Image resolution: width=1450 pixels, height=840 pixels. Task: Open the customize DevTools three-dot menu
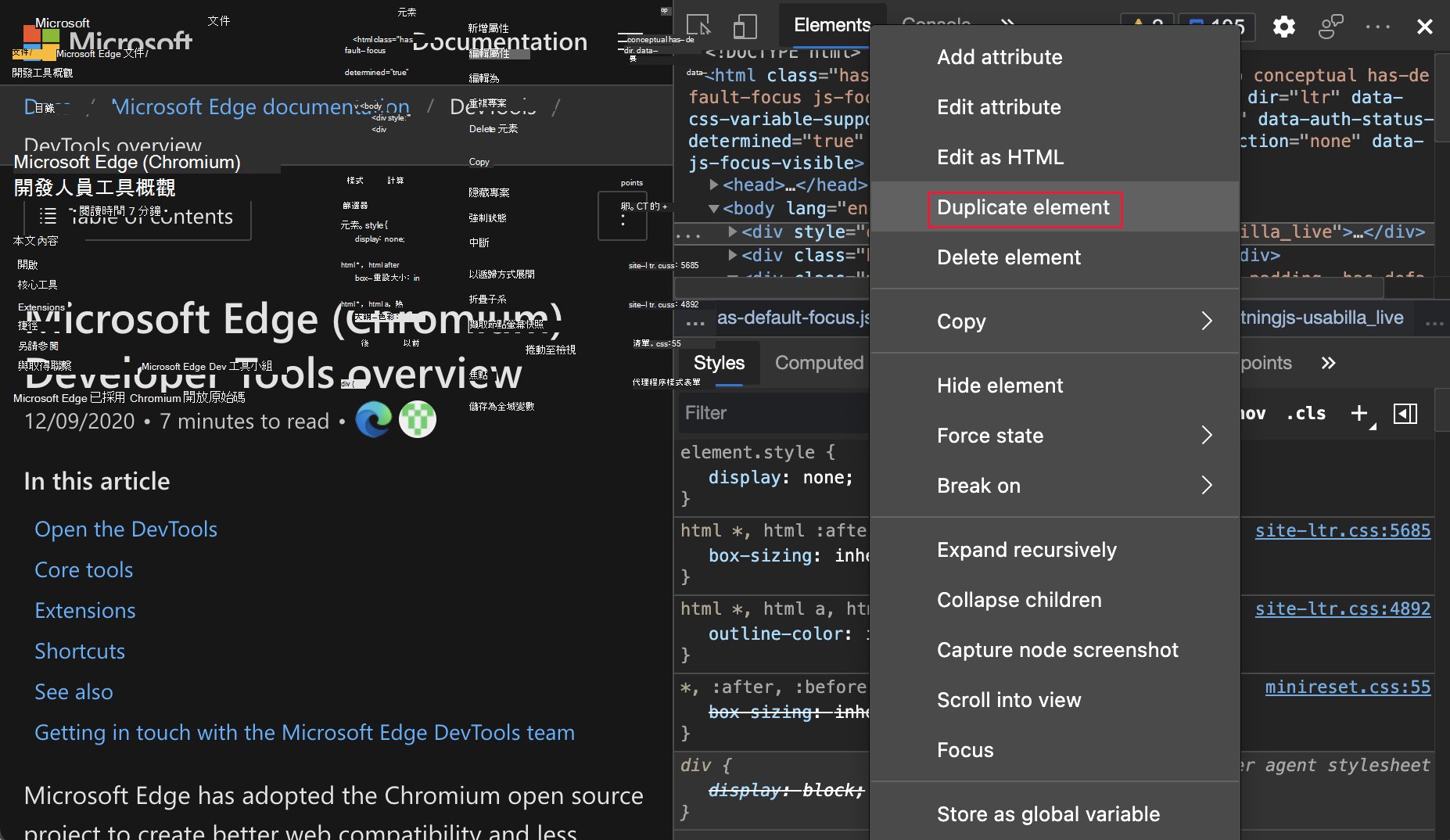coord(1377,27)
